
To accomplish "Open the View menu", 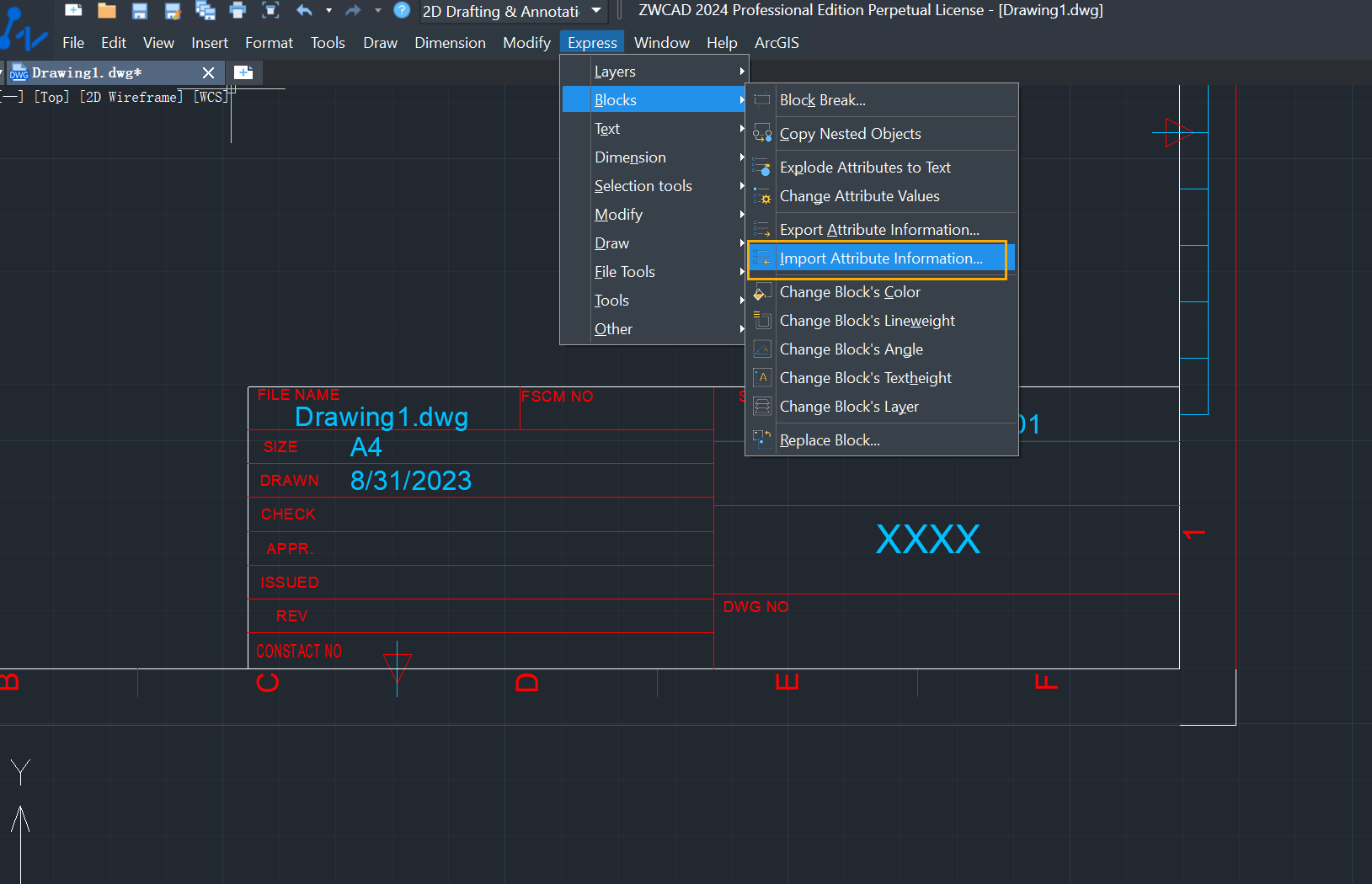I will tap(158, 43).
